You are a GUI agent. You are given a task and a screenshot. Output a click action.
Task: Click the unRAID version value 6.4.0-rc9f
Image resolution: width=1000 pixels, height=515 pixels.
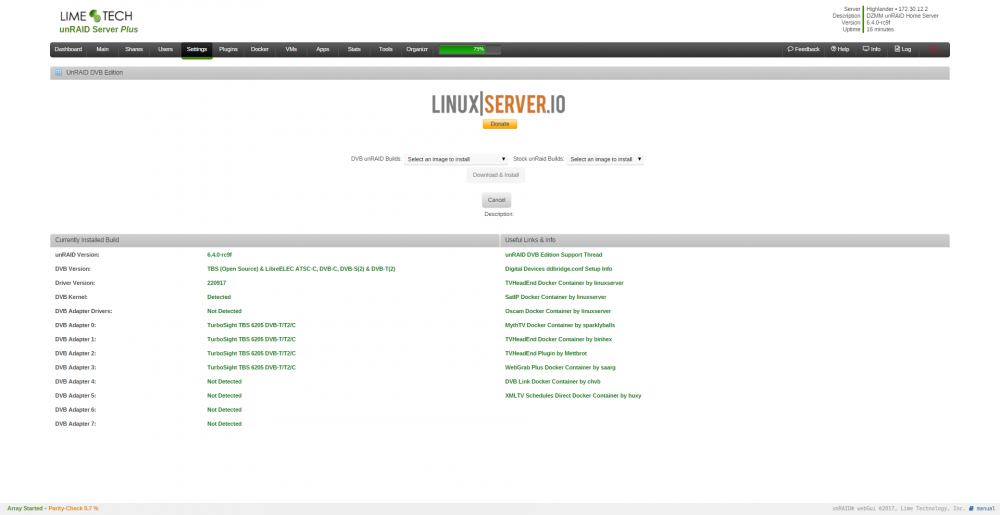pyautogui.click(x=219, y=255)
